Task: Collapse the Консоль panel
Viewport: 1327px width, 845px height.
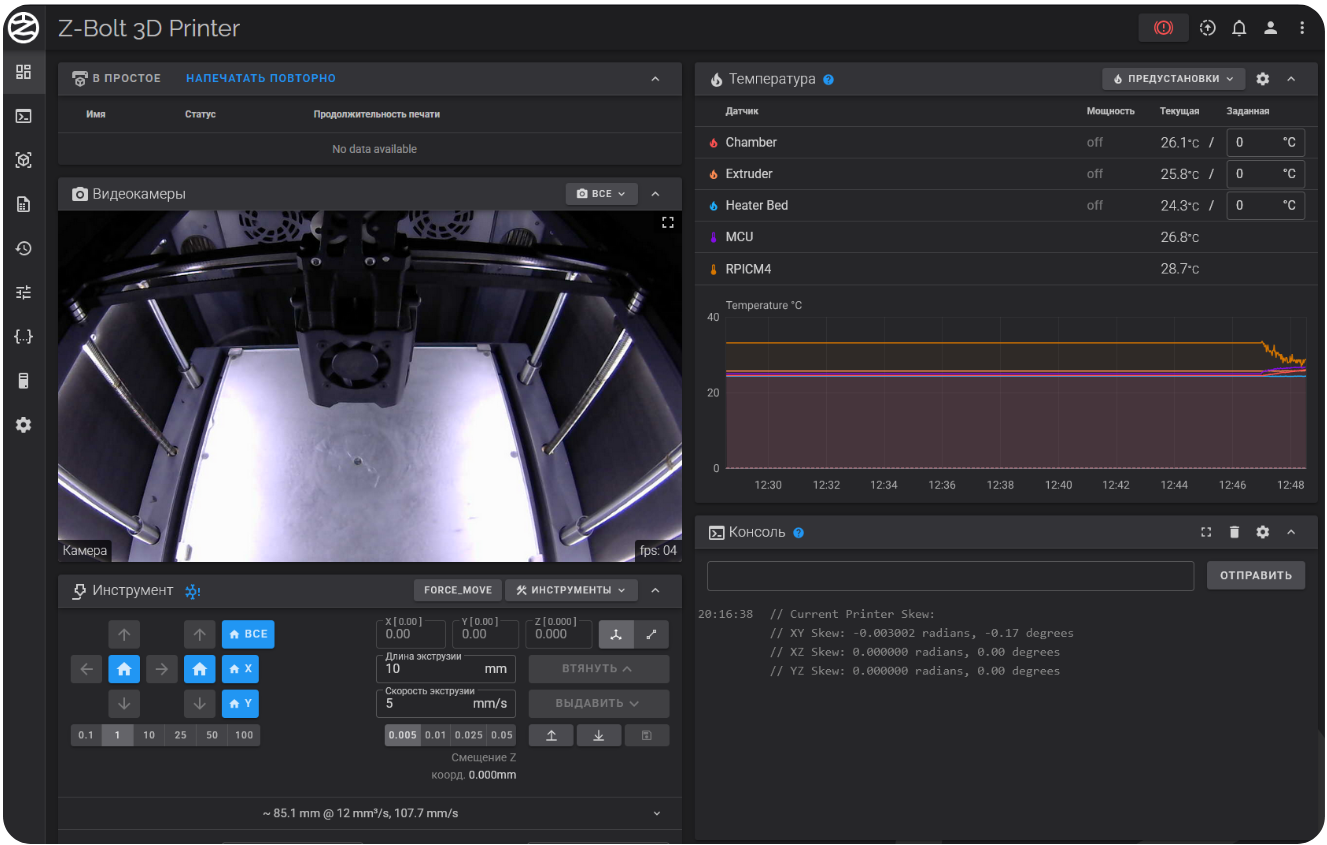Action: coord(1291,532)
